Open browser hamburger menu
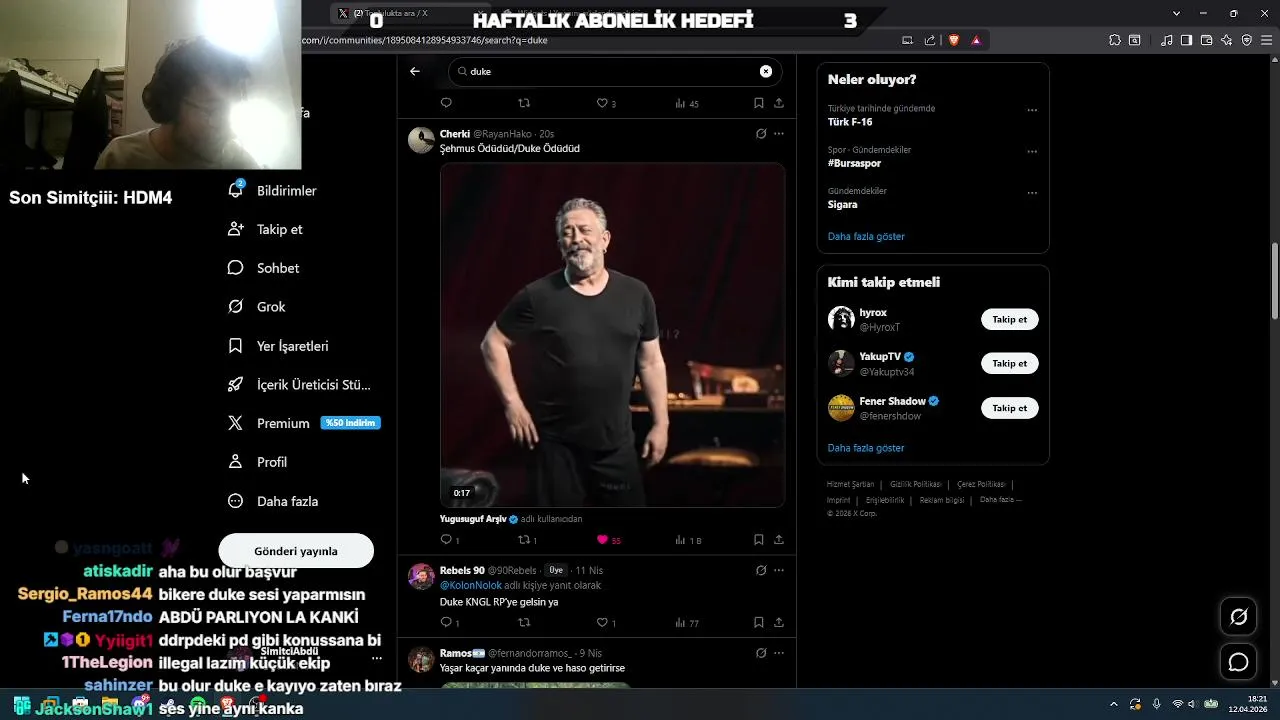 [1266, 40]
